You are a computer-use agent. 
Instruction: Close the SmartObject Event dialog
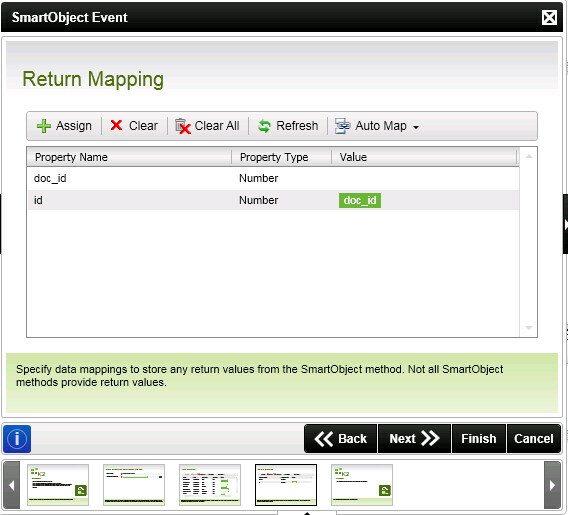549,17
